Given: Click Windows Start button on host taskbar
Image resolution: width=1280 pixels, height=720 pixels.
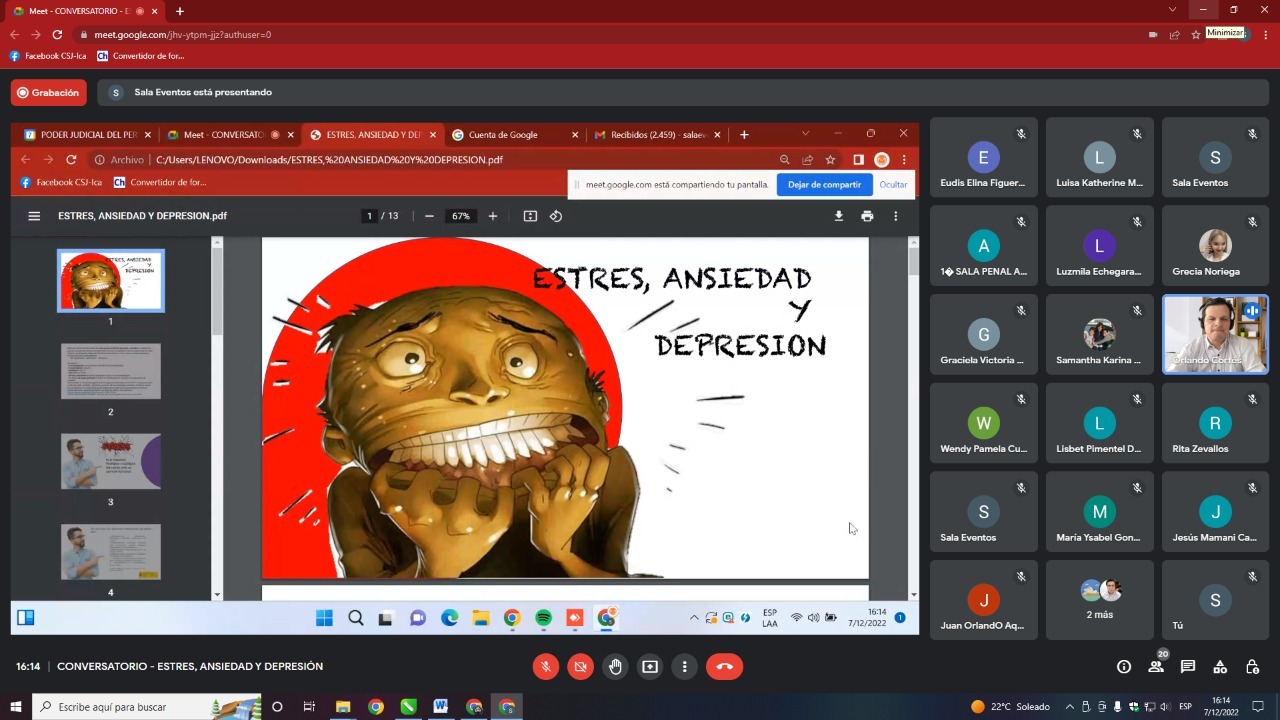Looking at the screenshot, I should (16, 707).
